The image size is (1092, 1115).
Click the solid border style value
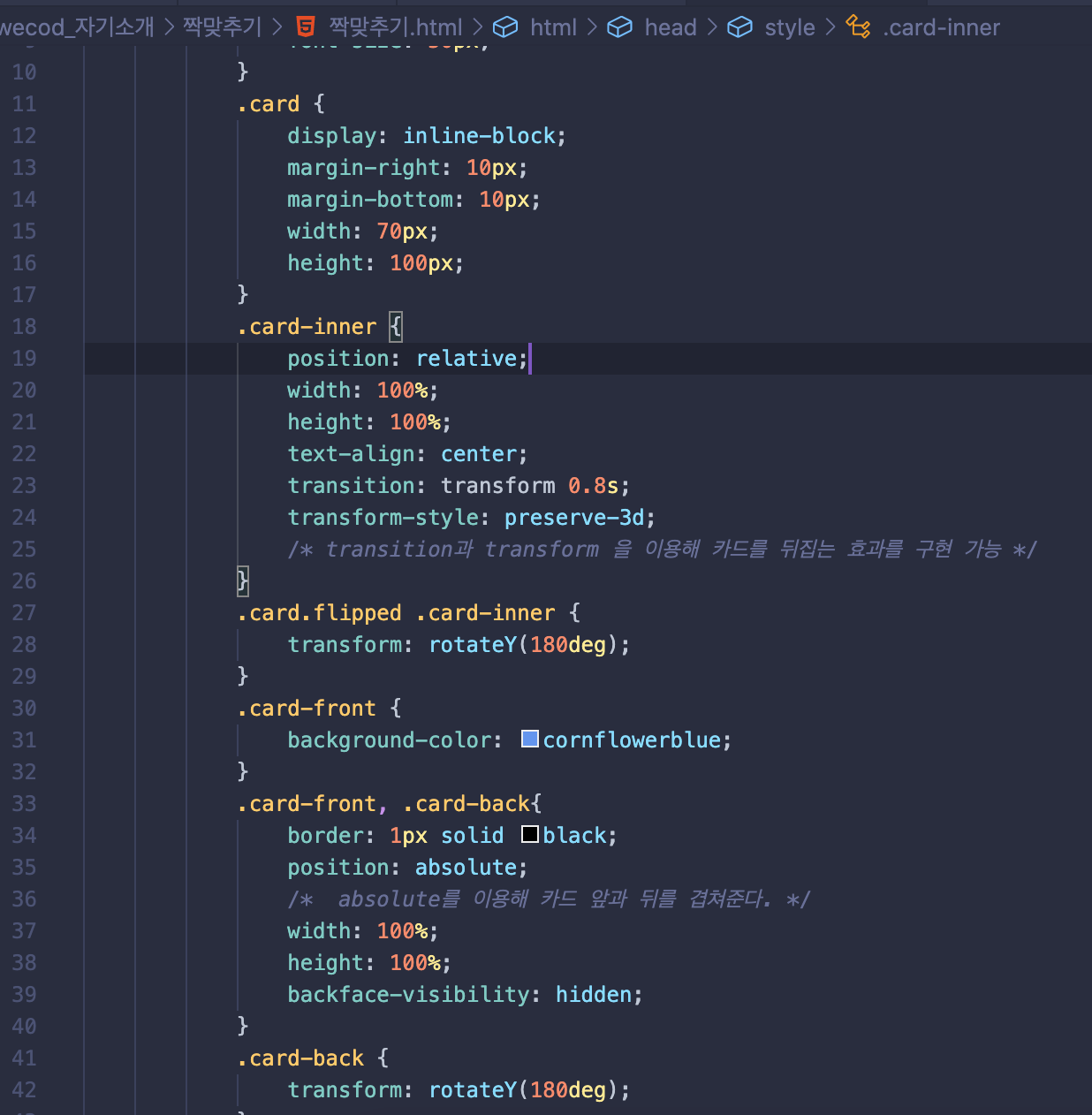point(473,836)
